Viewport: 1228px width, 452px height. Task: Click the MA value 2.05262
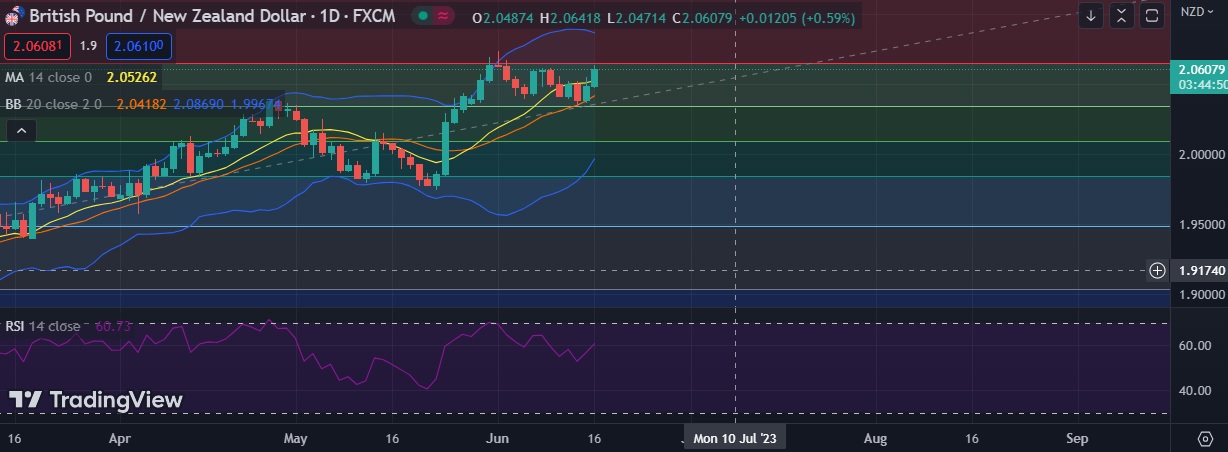(x=132, y=77)
